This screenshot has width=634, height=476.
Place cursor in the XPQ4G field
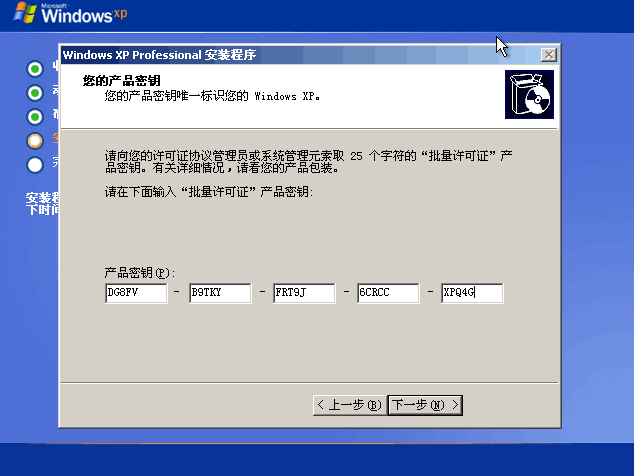coord(472,293)
